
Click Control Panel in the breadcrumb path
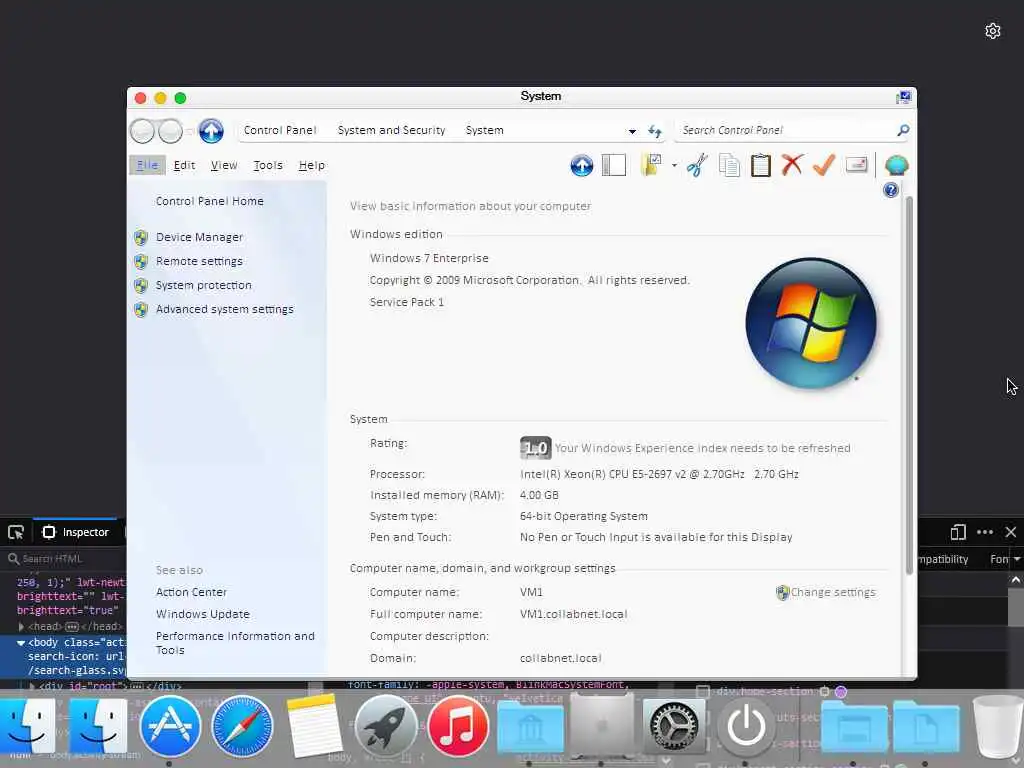[x=280, y=130]
